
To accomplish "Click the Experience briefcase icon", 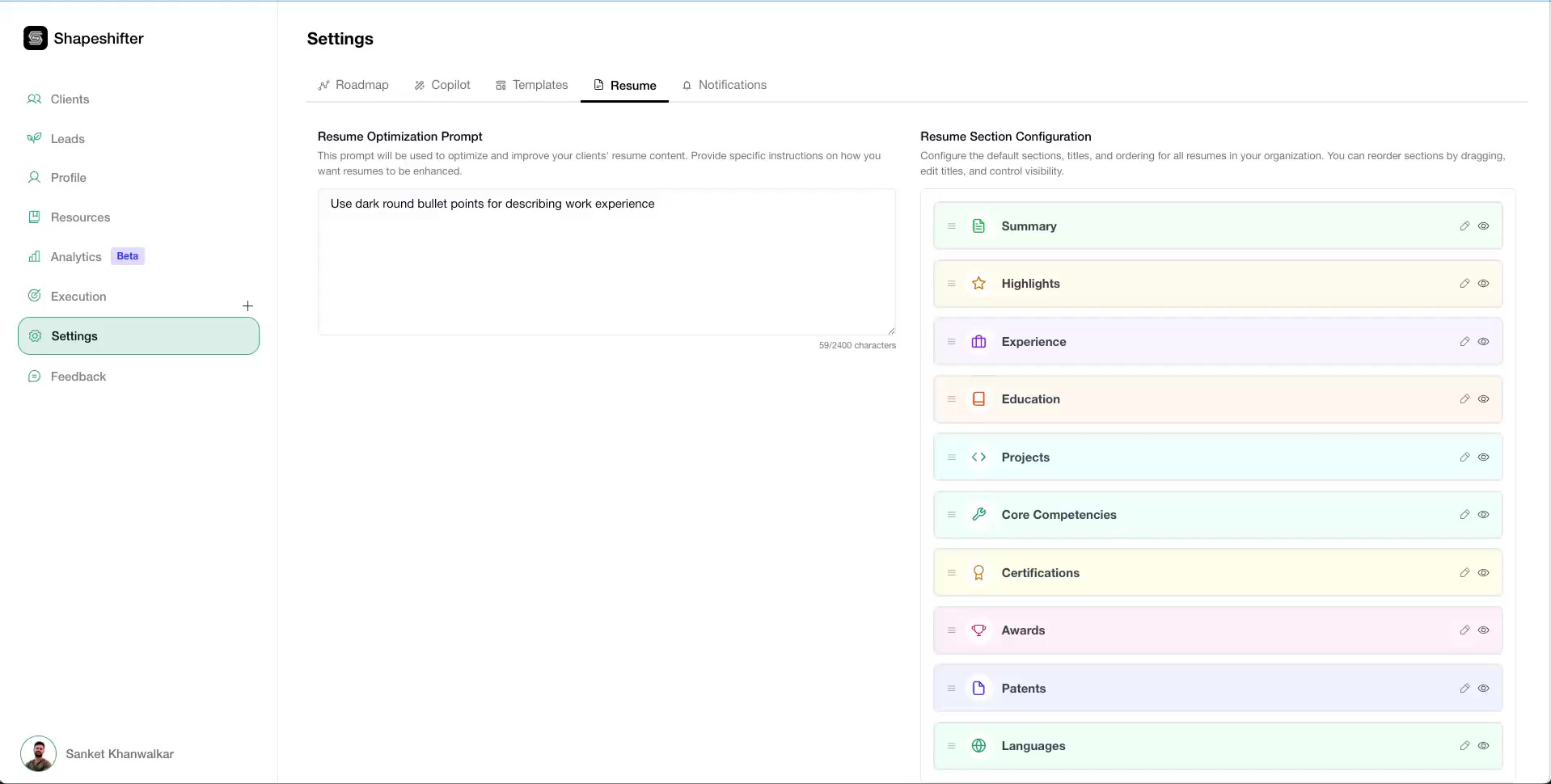I will click(978, 341).
